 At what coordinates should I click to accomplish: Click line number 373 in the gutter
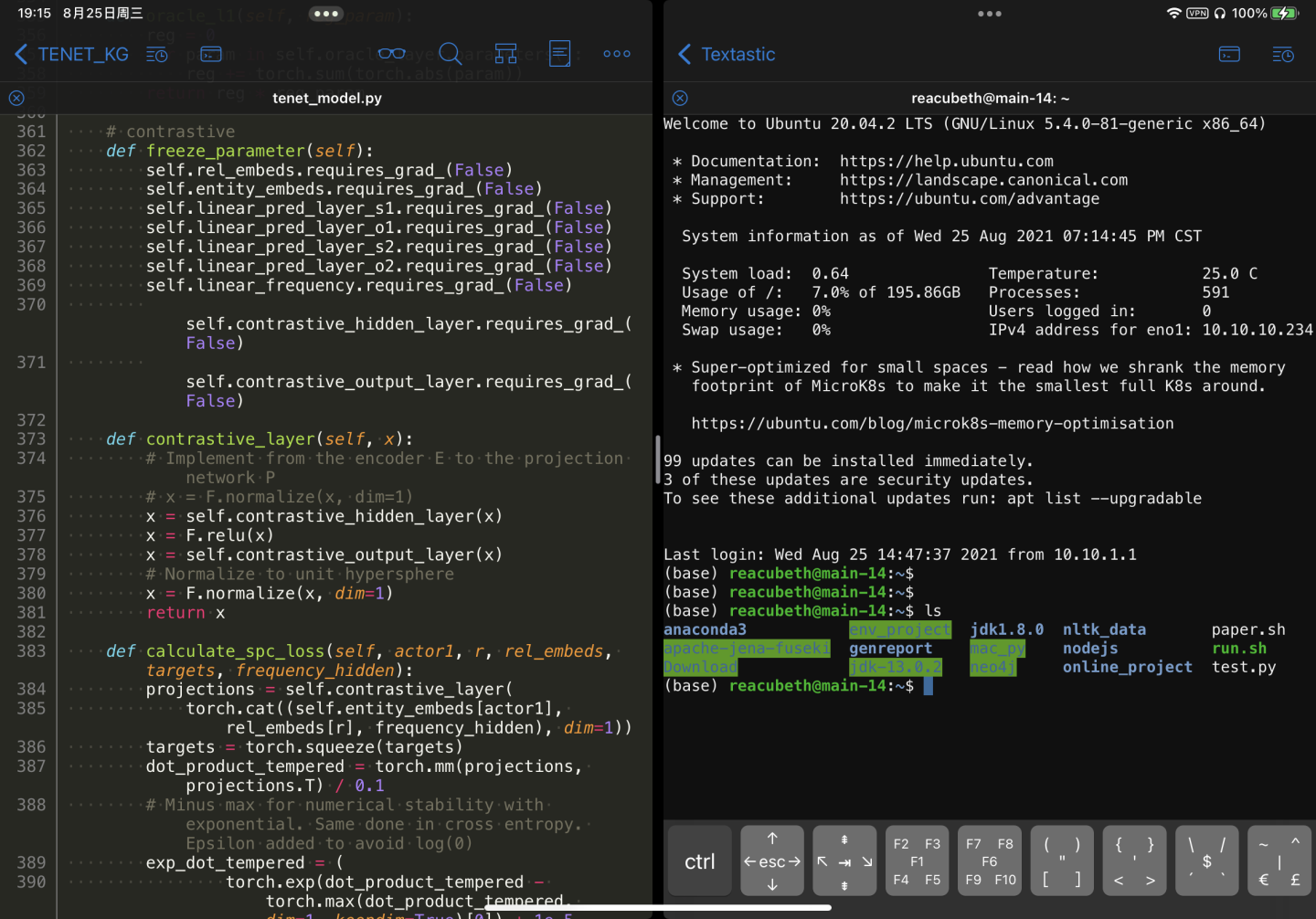pyautogui.click(x=31, y=439)
